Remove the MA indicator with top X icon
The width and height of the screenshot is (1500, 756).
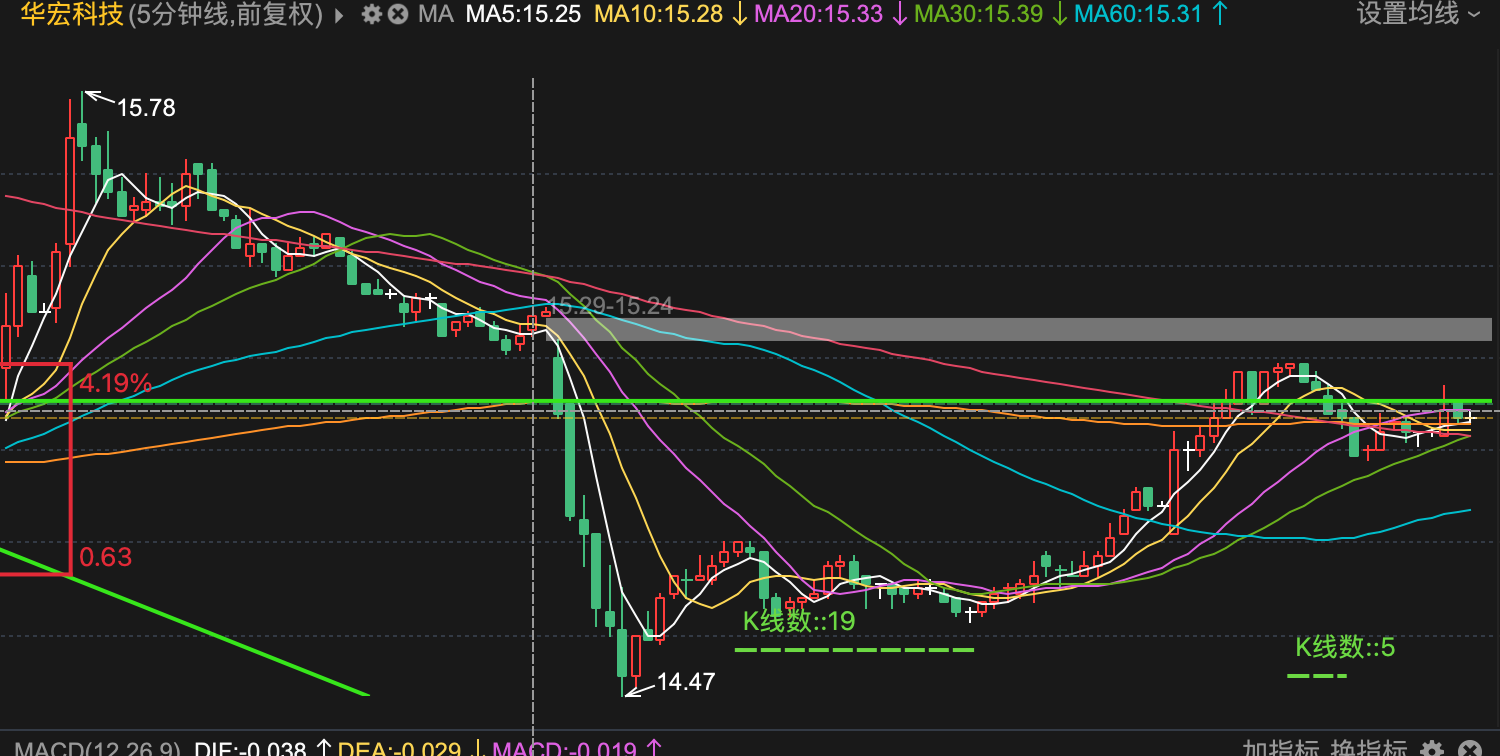[x=398, y=15]
